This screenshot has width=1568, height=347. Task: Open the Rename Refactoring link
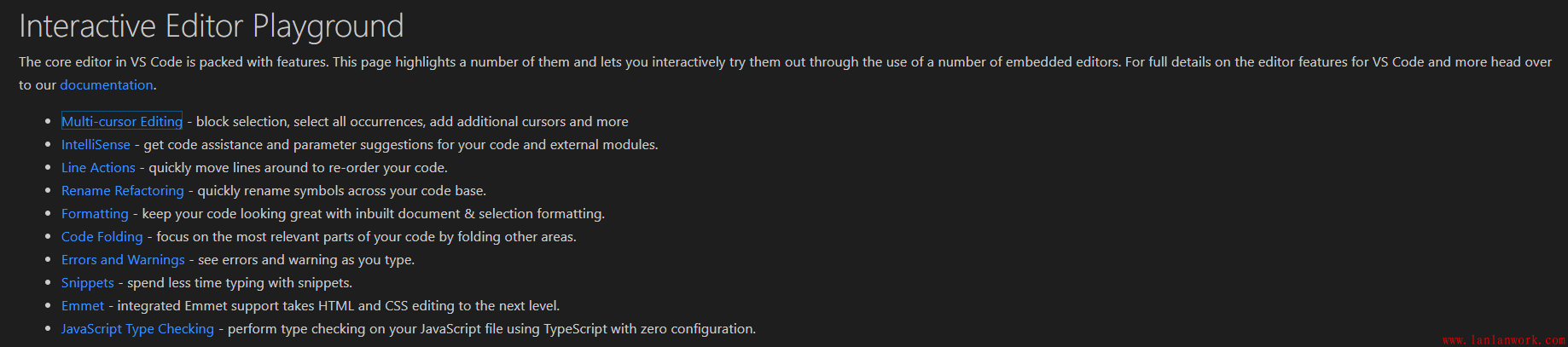pyautogui.click(x=122, y=191)
